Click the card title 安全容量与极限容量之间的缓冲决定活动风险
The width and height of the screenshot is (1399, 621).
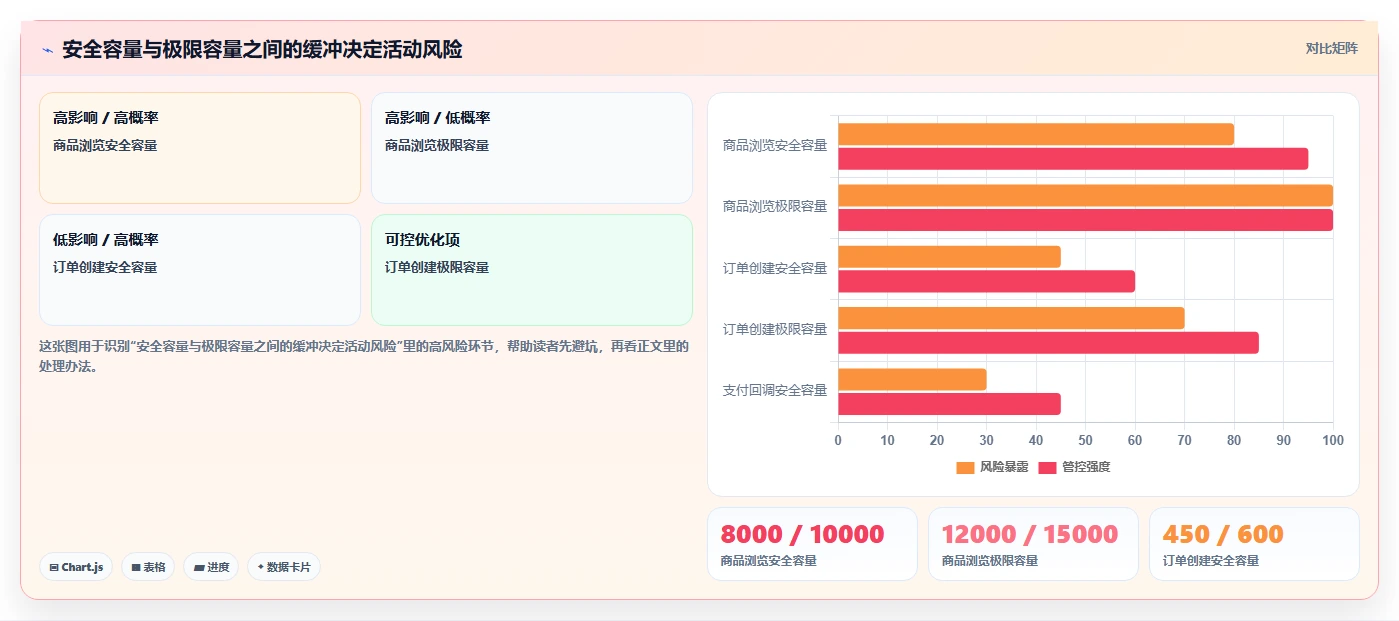(x=262, y=50)
